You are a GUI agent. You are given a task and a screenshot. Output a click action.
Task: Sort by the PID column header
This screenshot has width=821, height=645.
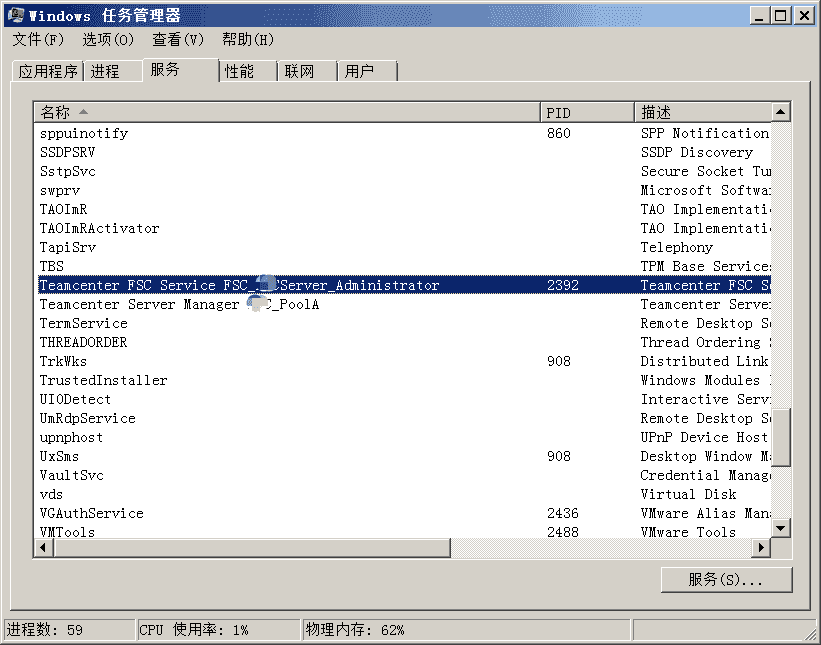click(587, 112)
